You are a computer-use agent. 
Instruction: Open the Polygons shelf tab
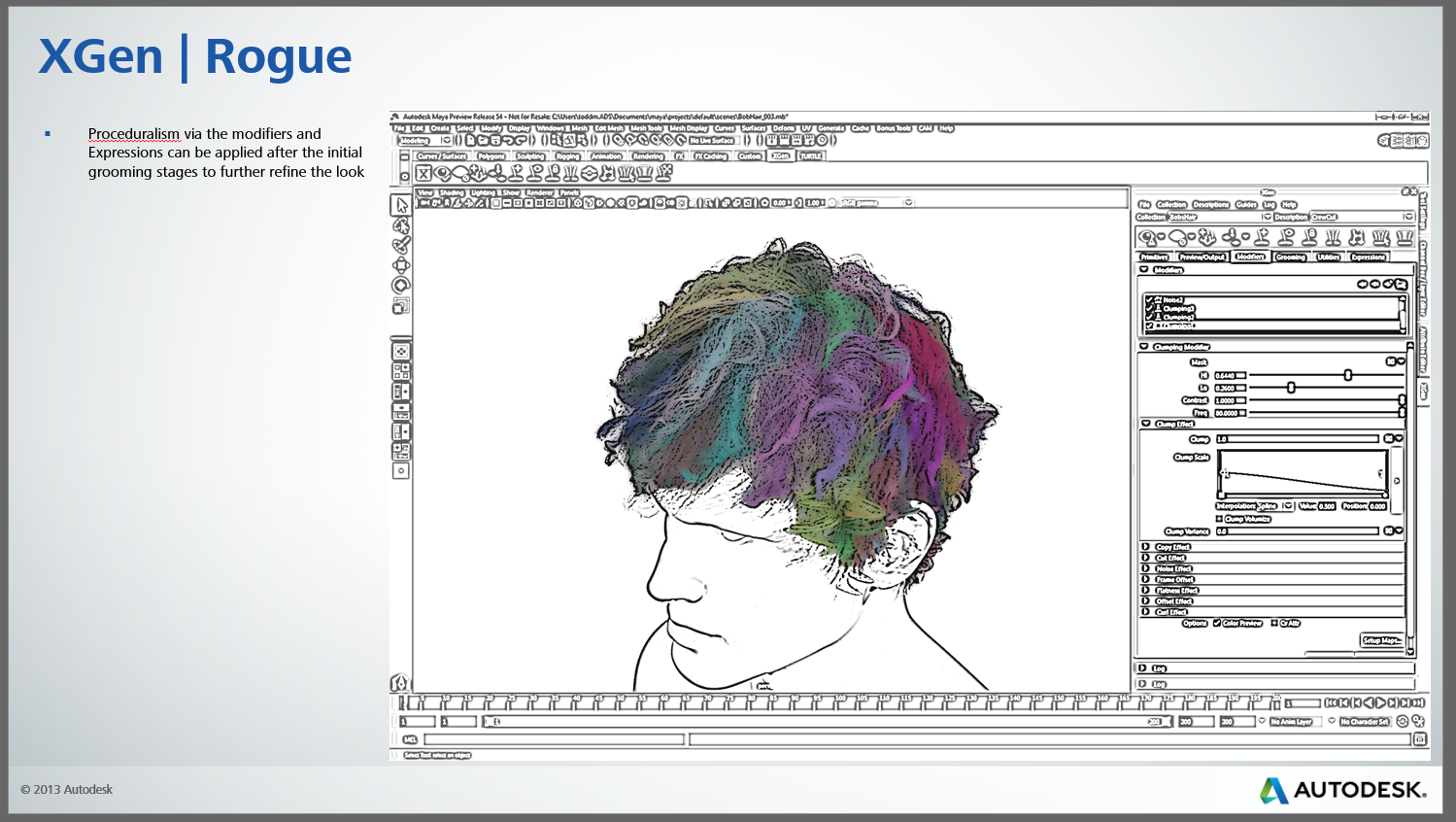coord(491,156)
